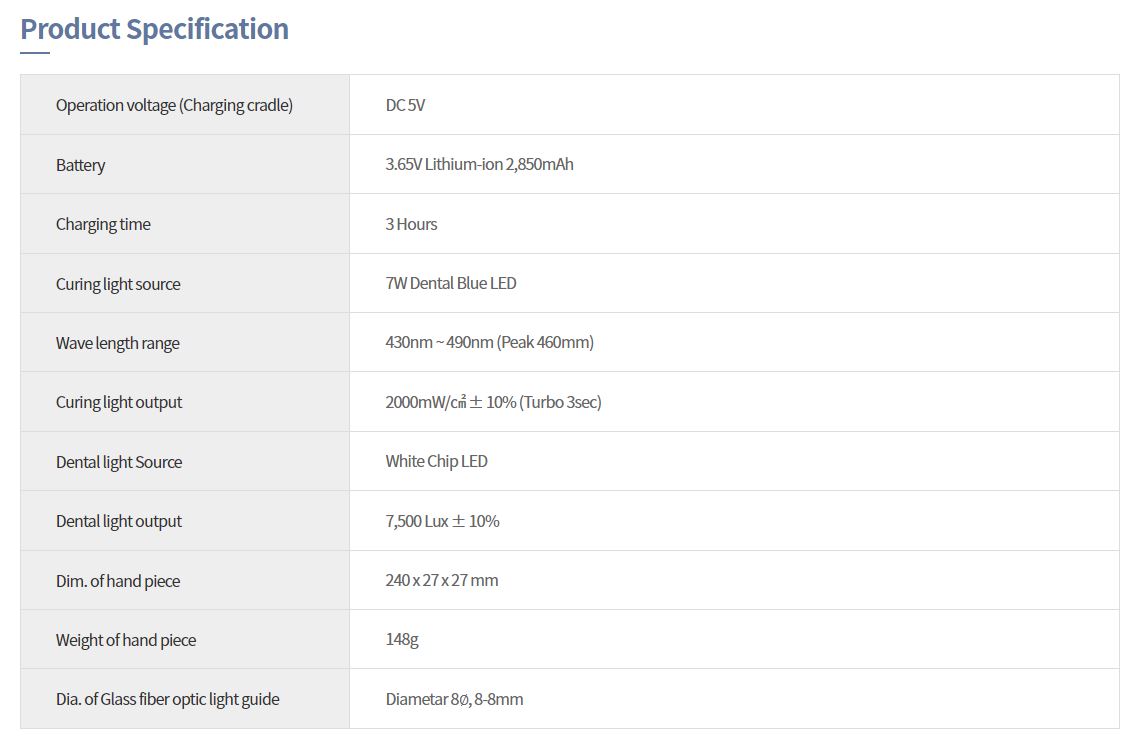Select the Battery row label
This screenshot has width=1147, height=741.
tap(80, 165)
